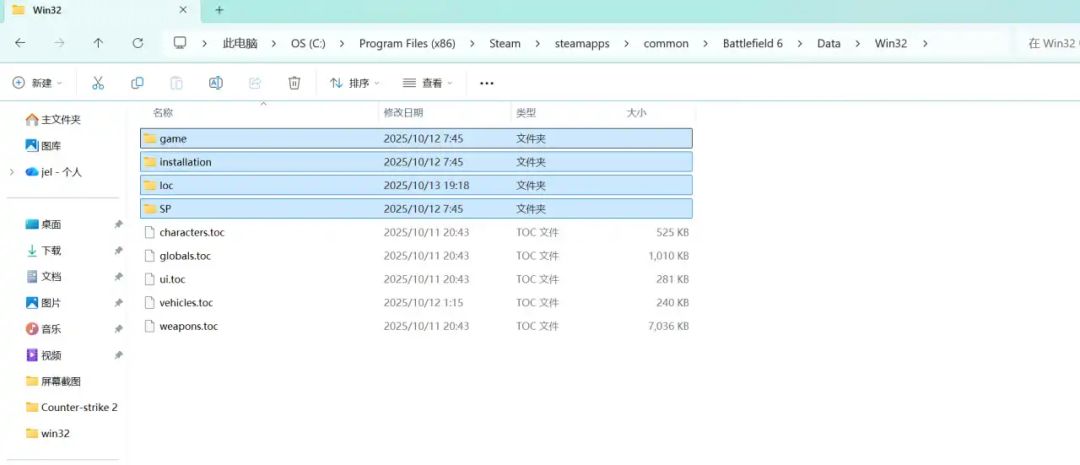Open 桌面 (Desktop) quick access
1080x465 pixels.
point(43,225)
